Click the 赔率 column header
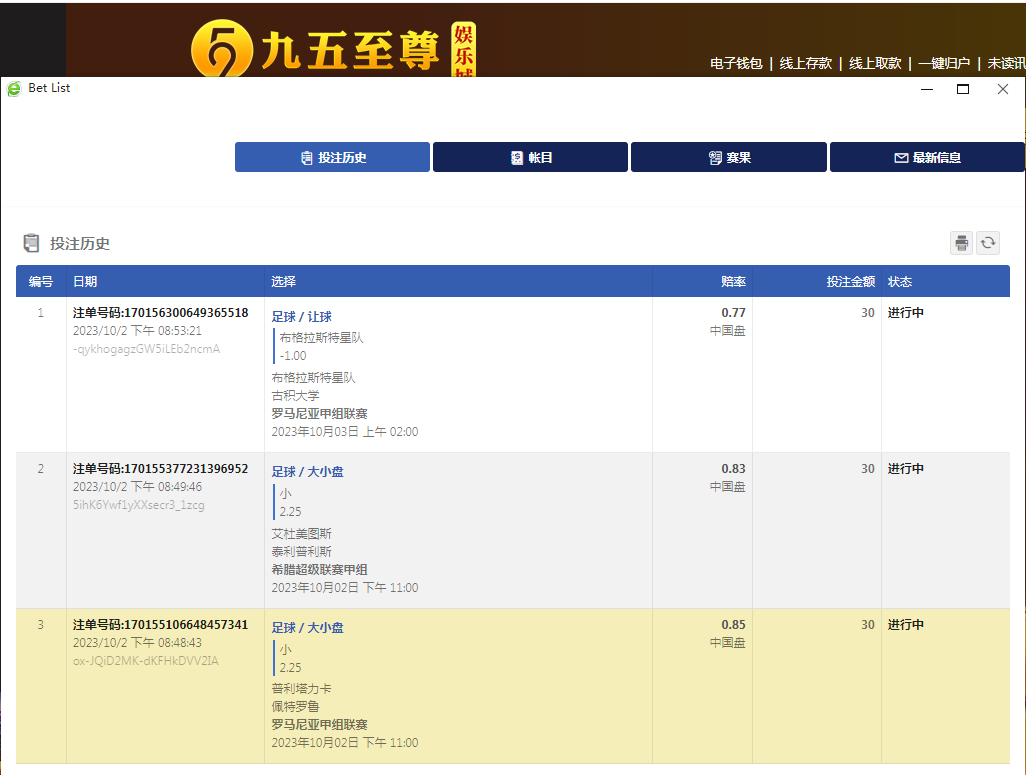 pyautogui.click(x=733, y=282)
